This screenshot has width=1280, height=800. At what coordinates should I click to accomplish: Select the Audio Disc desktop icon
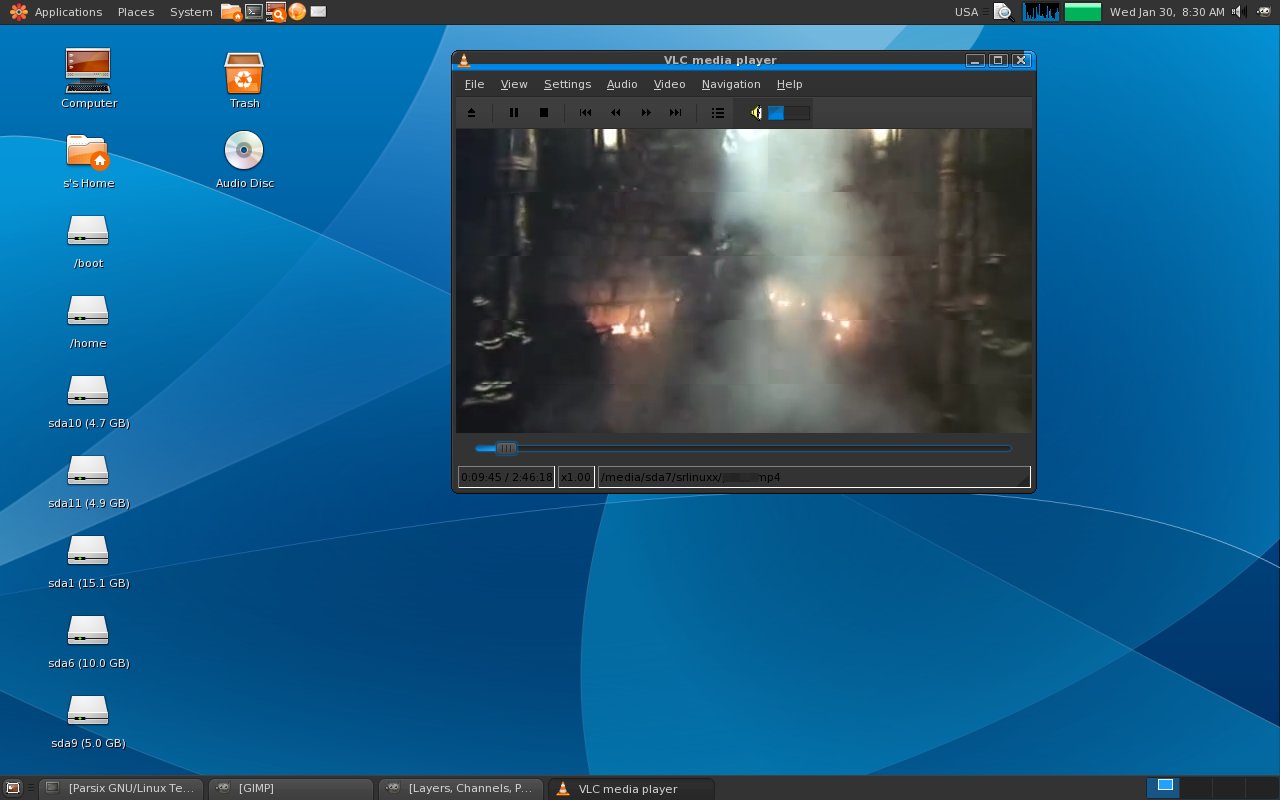pyautogui.click(x=244, y=160)
